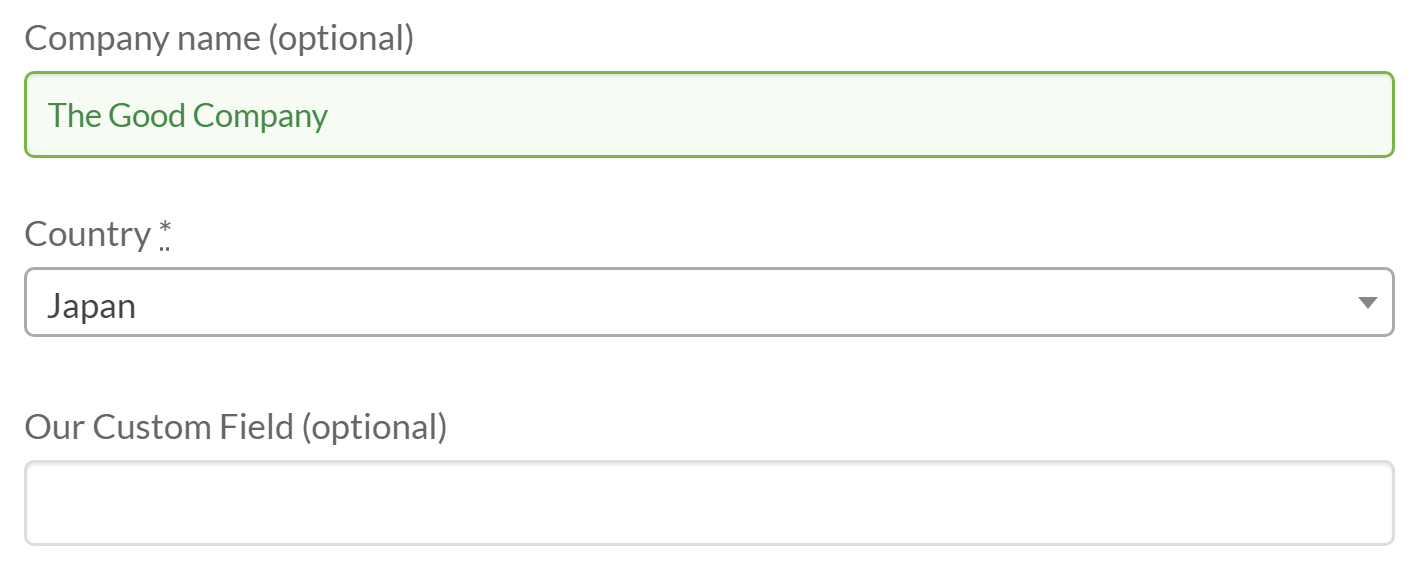This screenshot has width=1416, height=577.
Task: Click the dotted underline under the asterisk
Action: 163,245
